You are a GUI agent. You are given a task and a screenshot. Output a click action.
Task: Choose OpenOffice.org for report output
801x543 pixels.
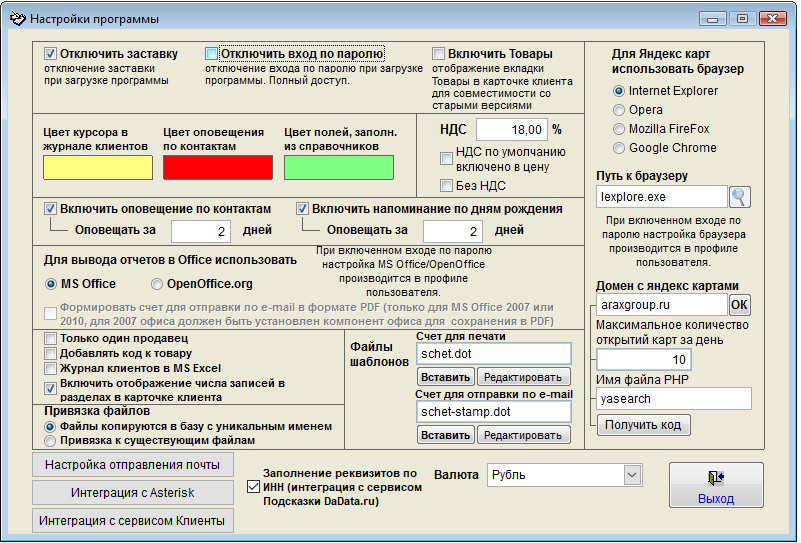pyautogui.click(x=156, y=284)
